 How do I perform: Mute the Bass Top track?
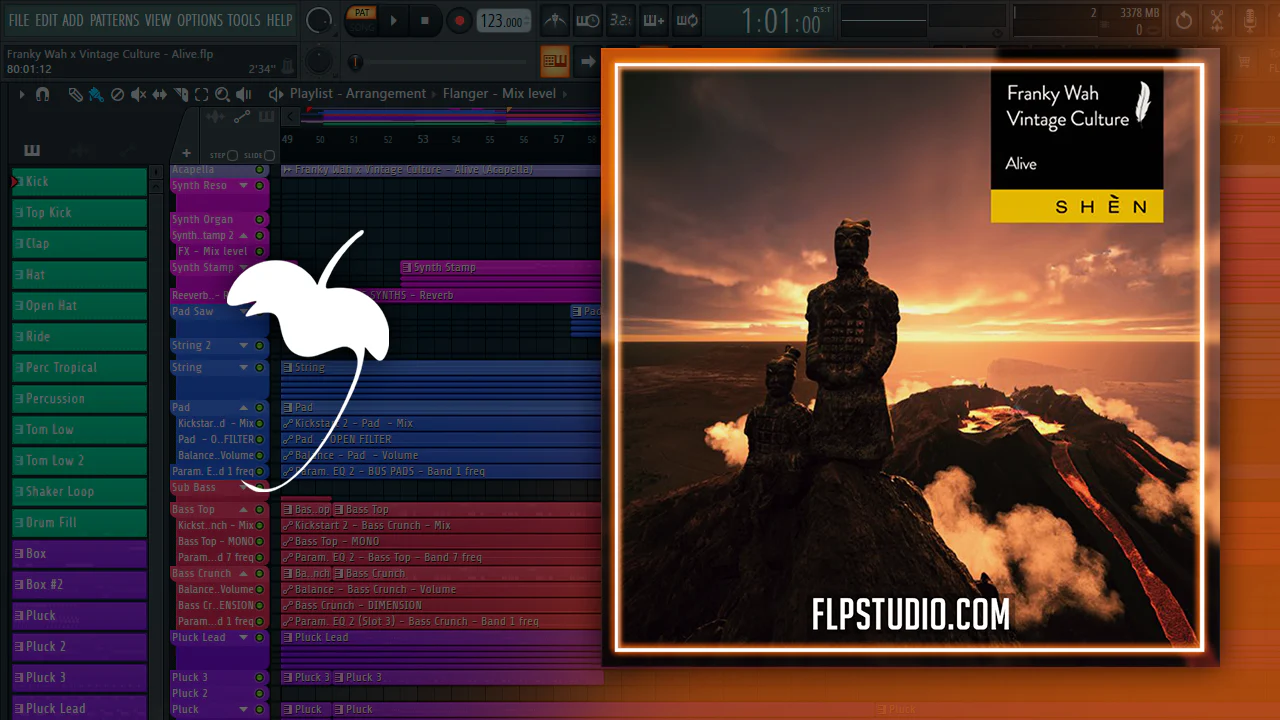(259, 510)
